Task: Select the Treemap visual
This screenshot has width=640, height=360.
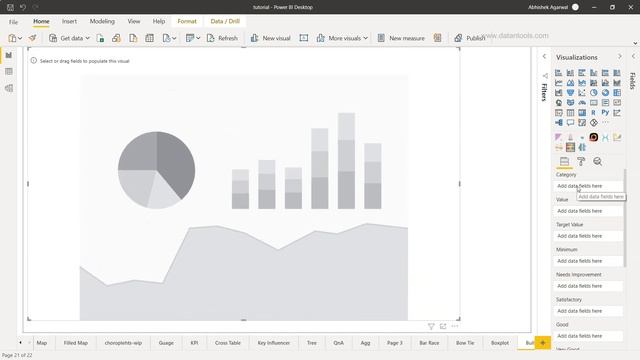Action: click(617, 93)
